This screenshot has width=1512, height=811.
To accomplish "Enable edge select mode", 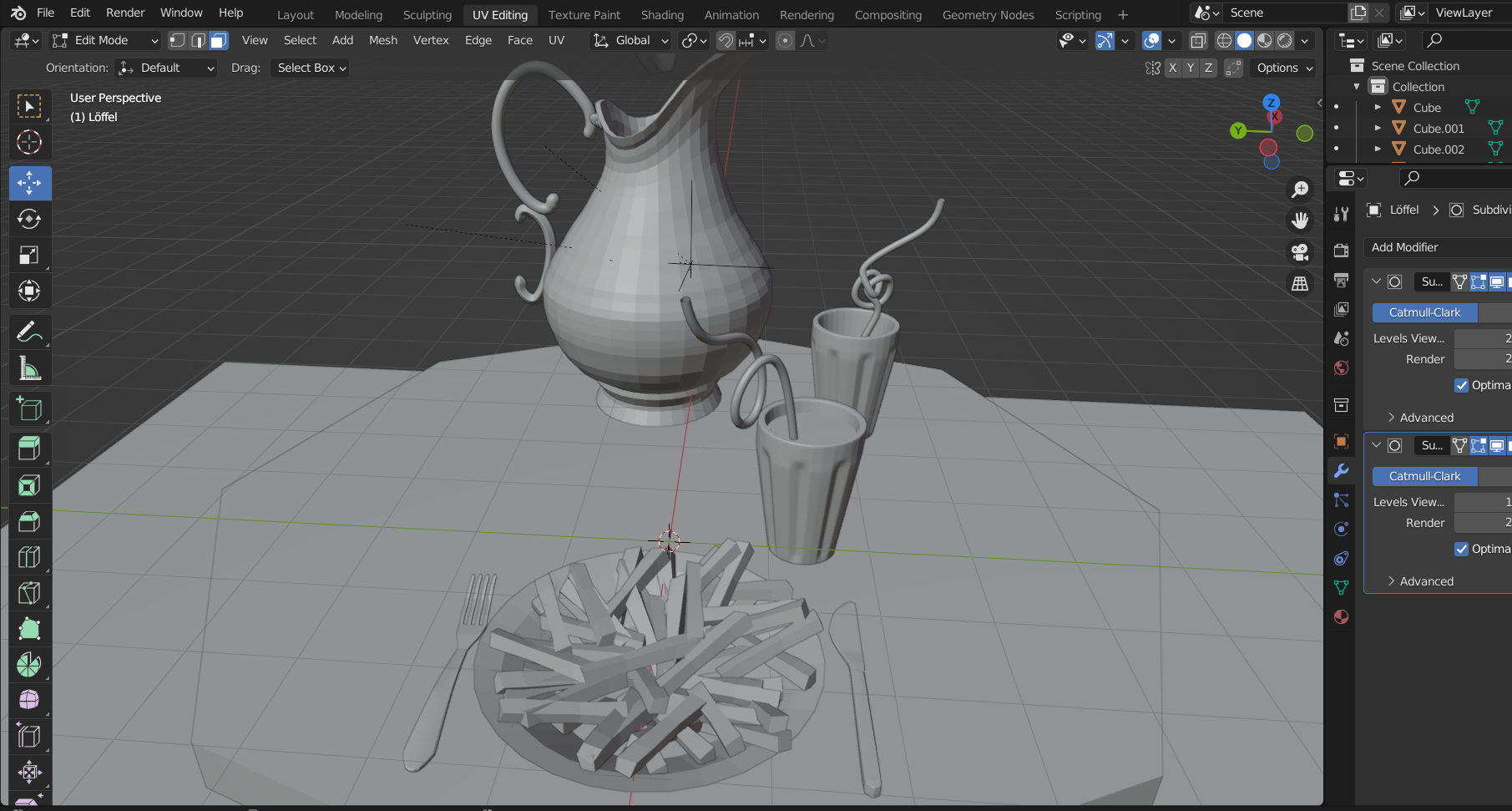I will (198, 40).
